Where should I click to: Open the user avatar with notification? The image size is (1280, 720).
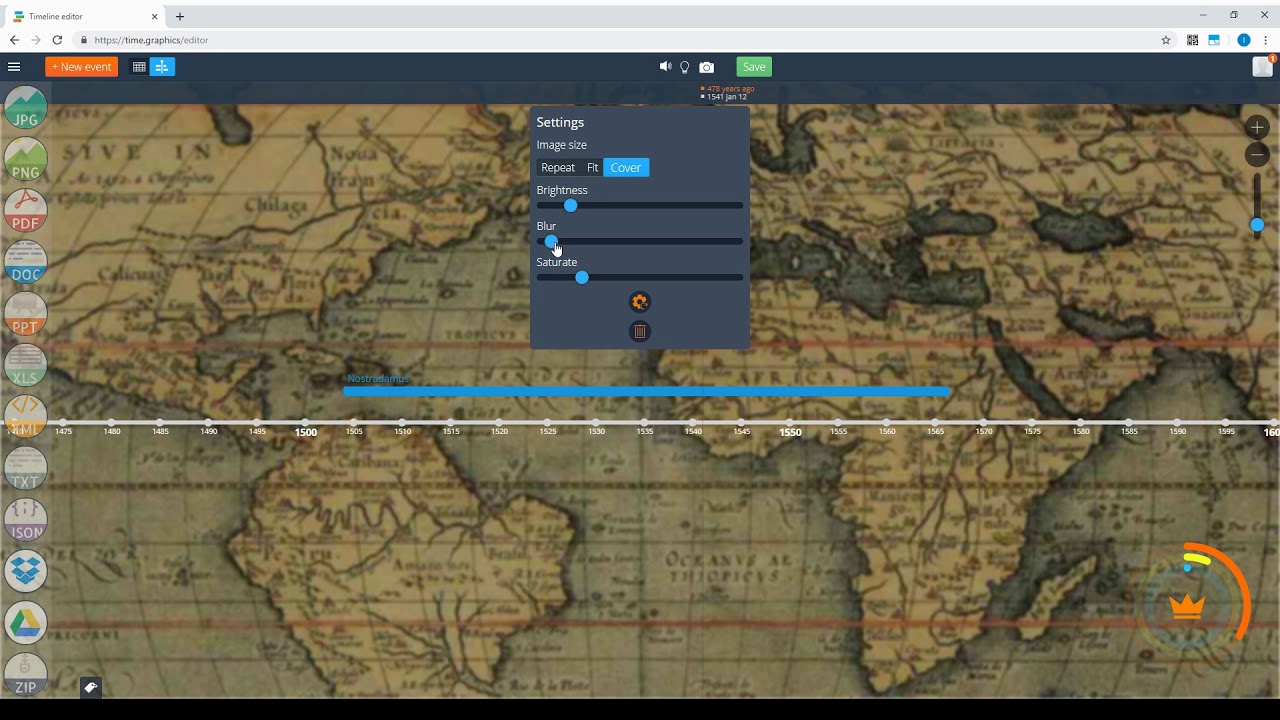(1262, 67)
